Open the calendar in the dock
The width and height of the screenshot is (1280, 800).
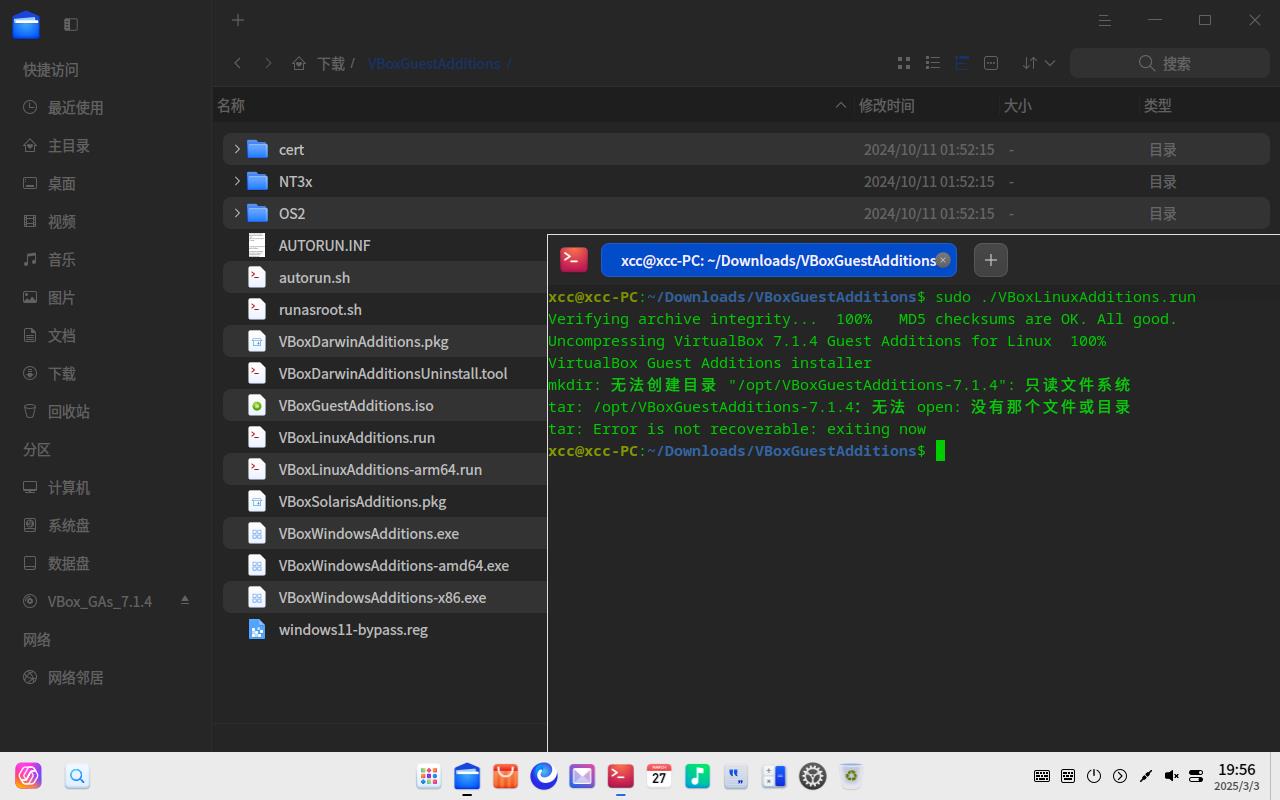pyautogui.click(x=659, y=776)
